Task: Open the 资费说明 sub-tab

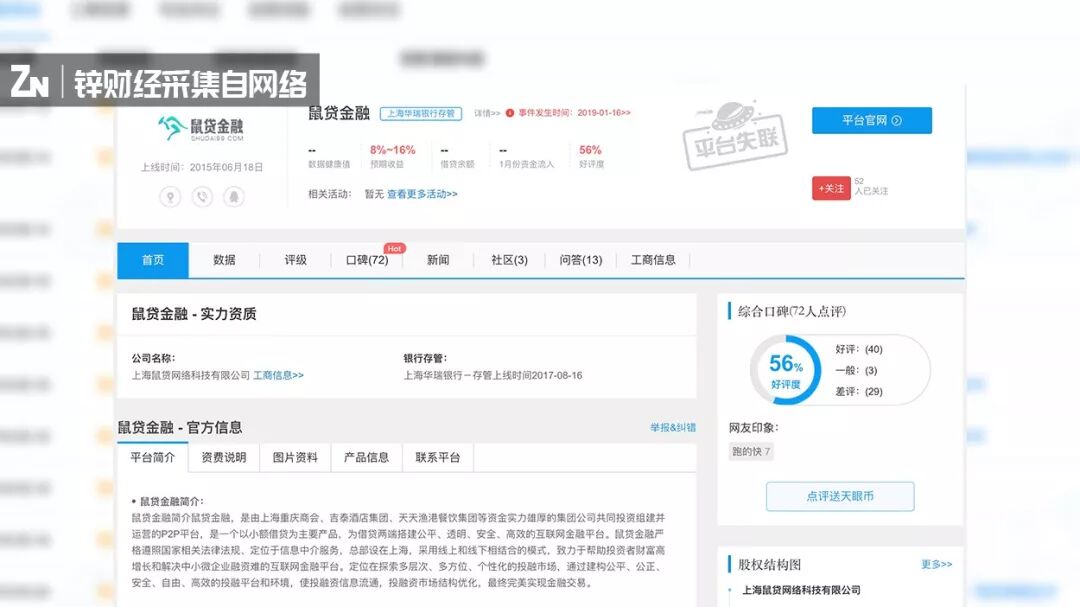Action: tap(224, 457)
